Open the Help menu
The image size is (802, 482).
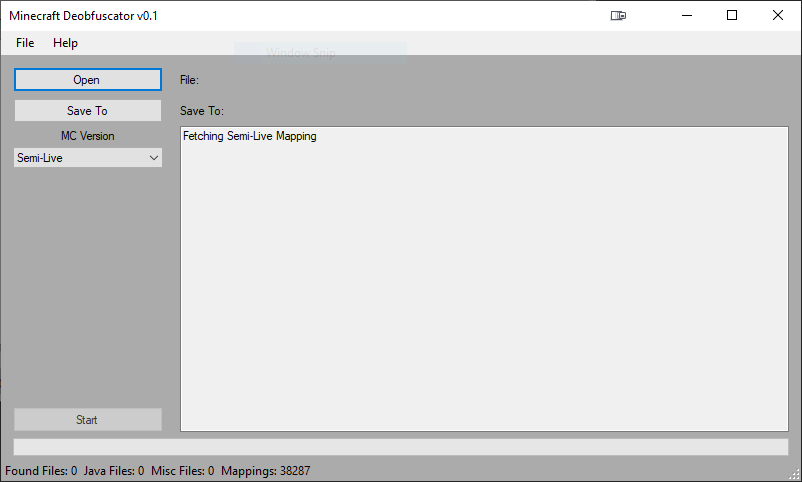tap(65, 43)
